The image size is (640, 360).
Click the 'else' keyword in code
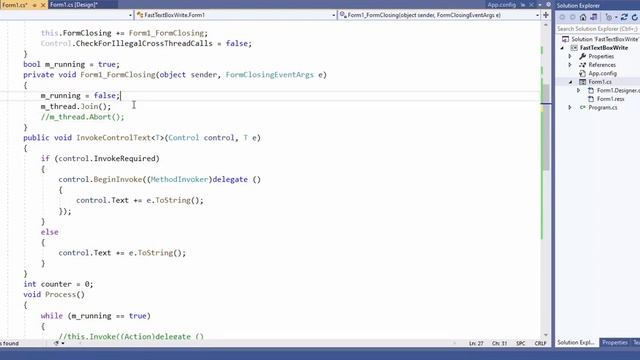coord(49,232)
